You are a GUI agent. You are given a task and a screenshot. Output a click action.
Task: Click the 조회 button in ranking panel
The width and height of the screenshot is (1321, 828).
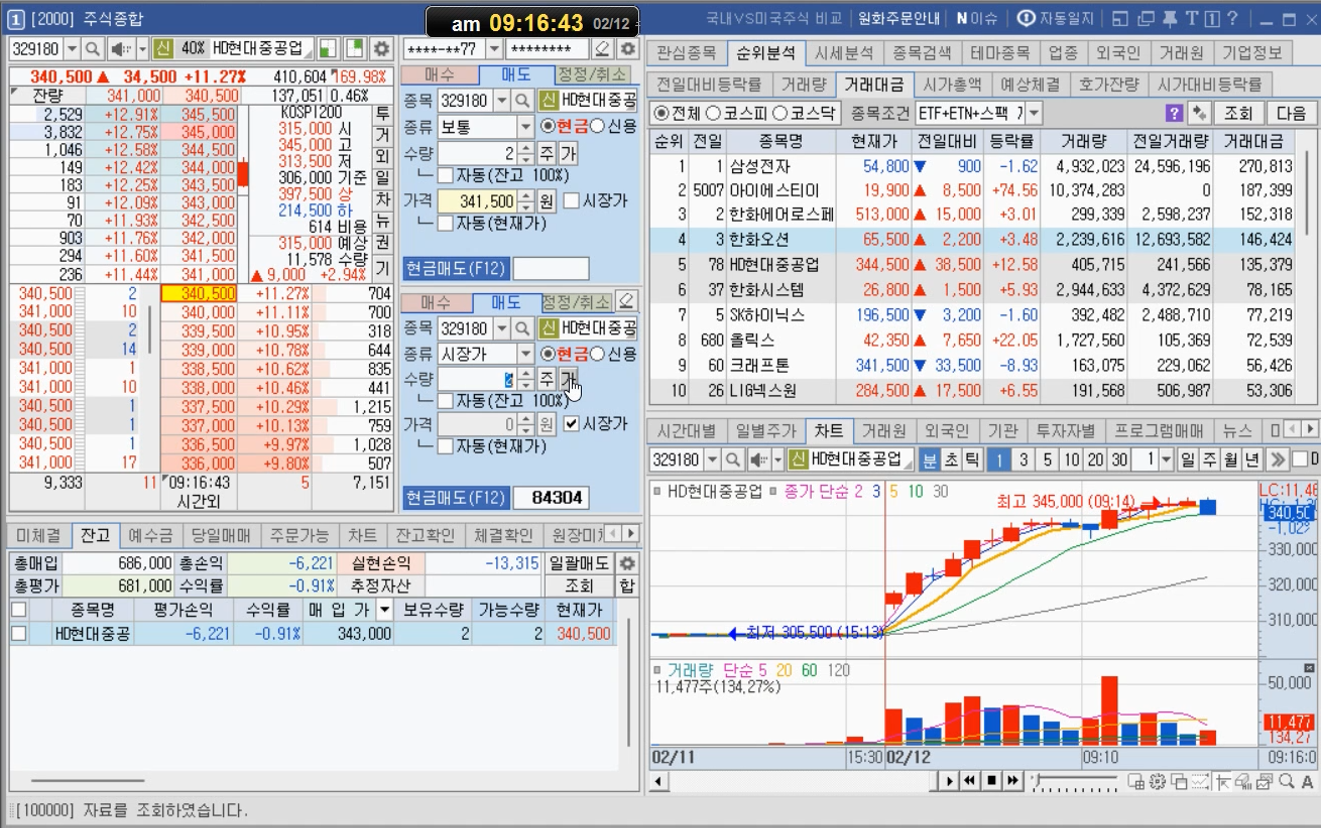click(1238, 113)
